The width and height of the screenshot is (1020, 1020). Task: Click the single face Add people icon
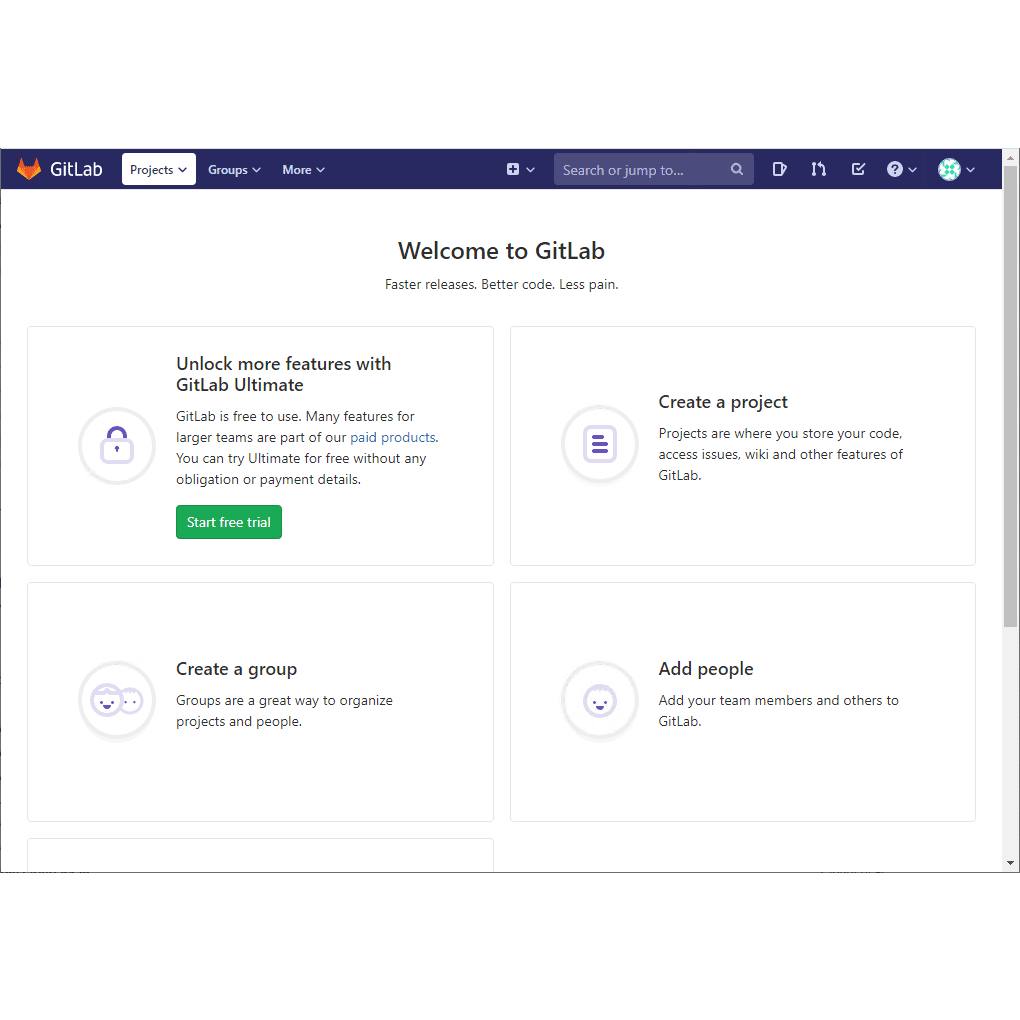click(600, 701)
